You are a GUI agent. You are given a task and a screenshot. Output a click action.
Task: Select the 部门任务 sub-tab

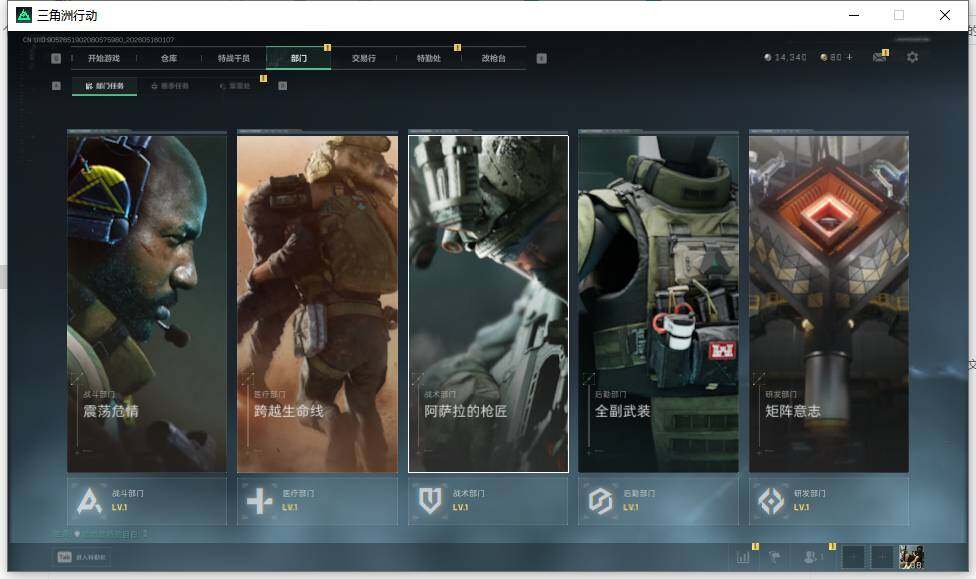105,86
